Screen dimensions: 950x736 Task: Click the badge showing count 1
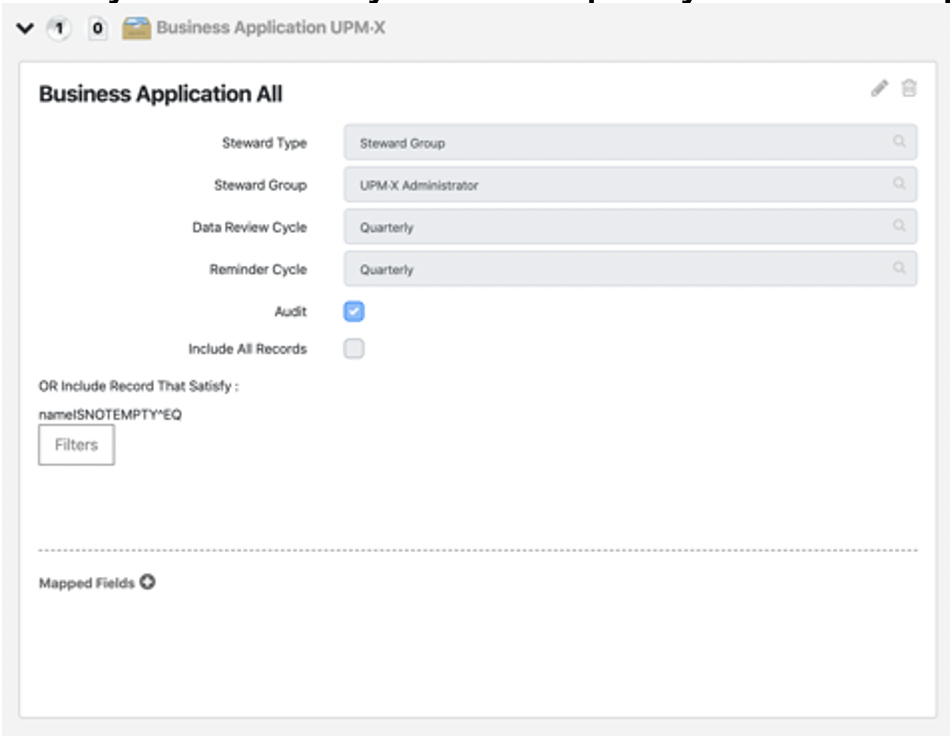pyautogui.click(x=59, y=28)
